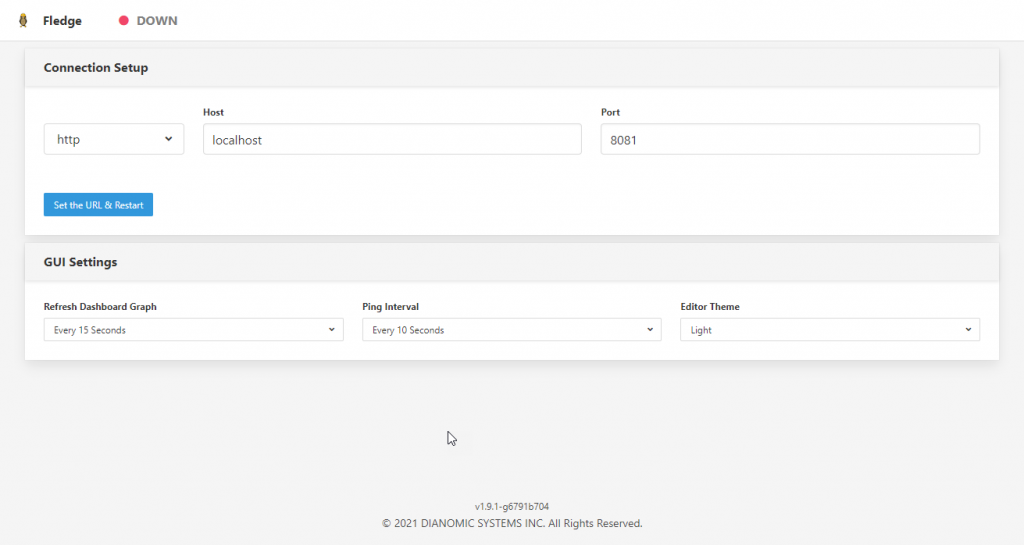The width and height of the screenshot is (1024, 545).
Task: Click the Host field label
Action: click(213, 112)
